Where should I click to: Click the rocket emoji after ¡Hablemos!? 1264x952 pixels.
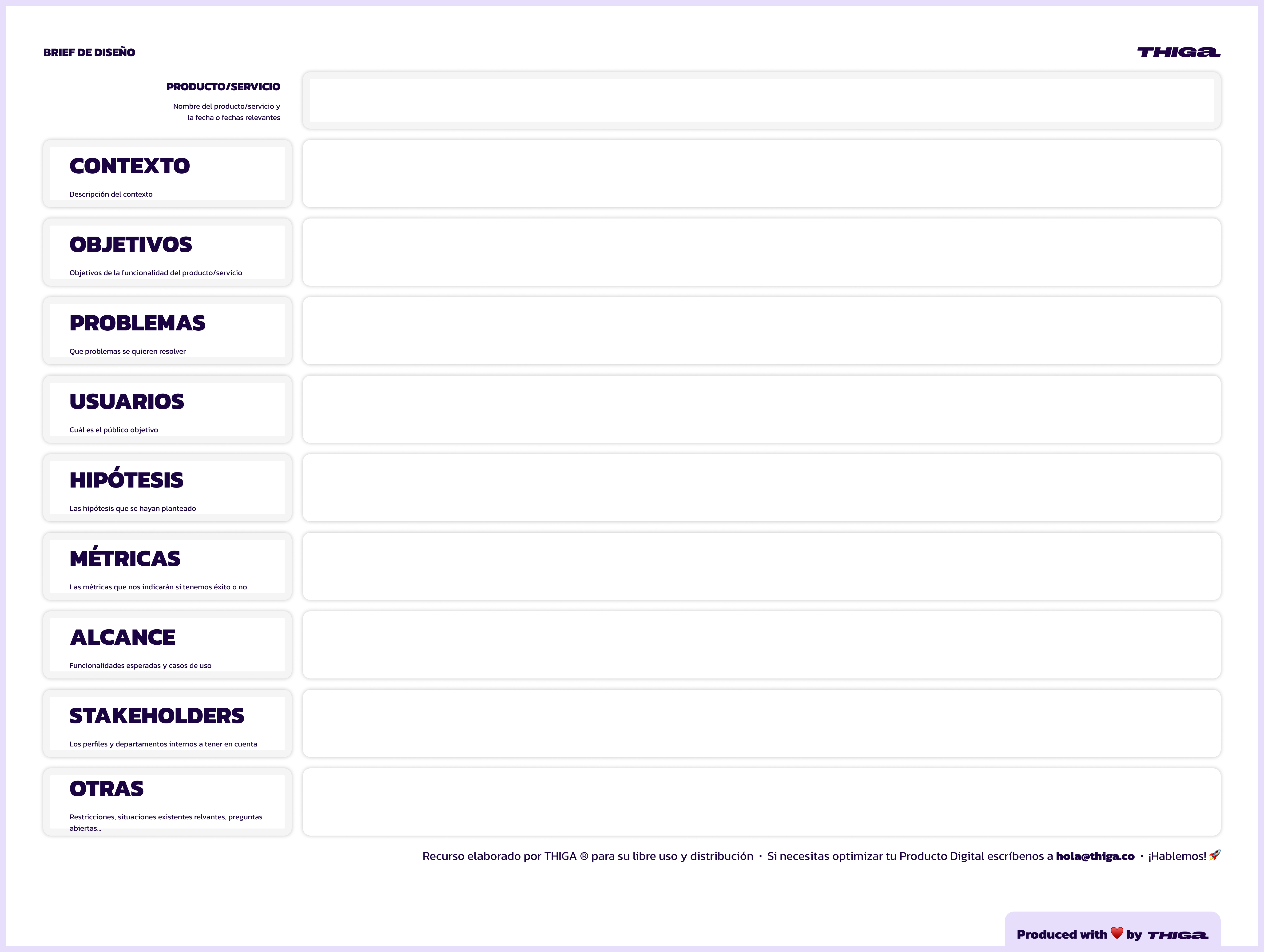pos(1215,855)
